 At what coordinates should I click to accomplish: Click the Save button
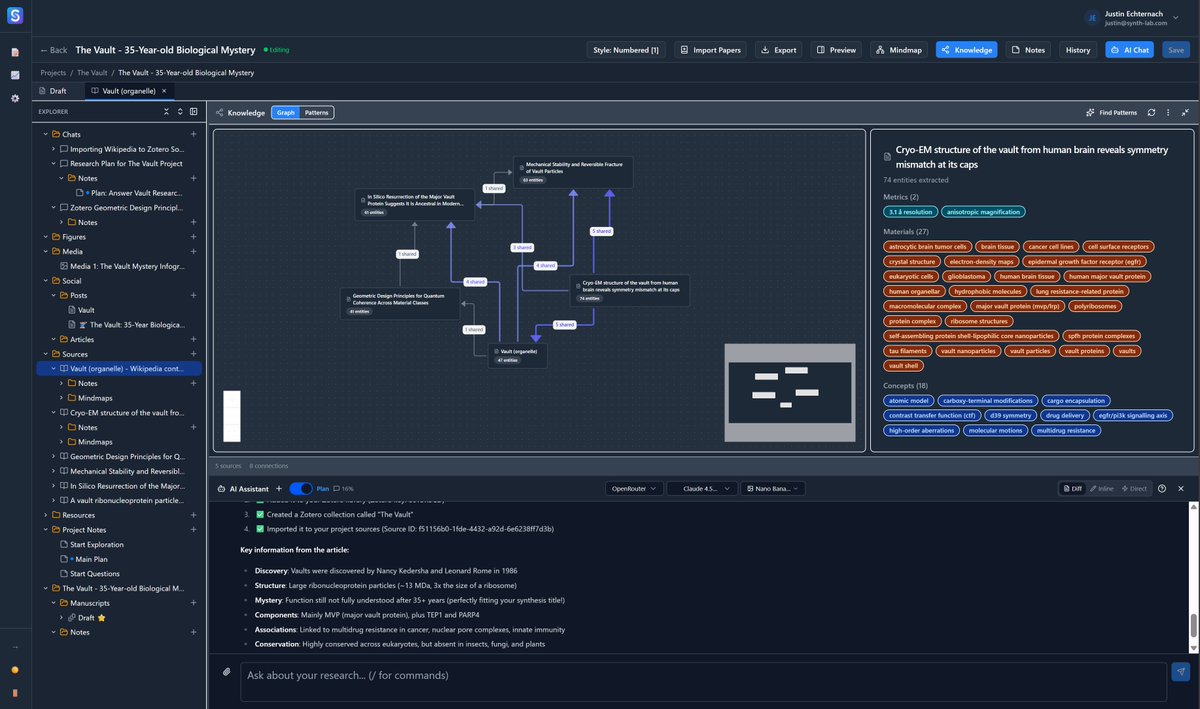point(1176,50)
